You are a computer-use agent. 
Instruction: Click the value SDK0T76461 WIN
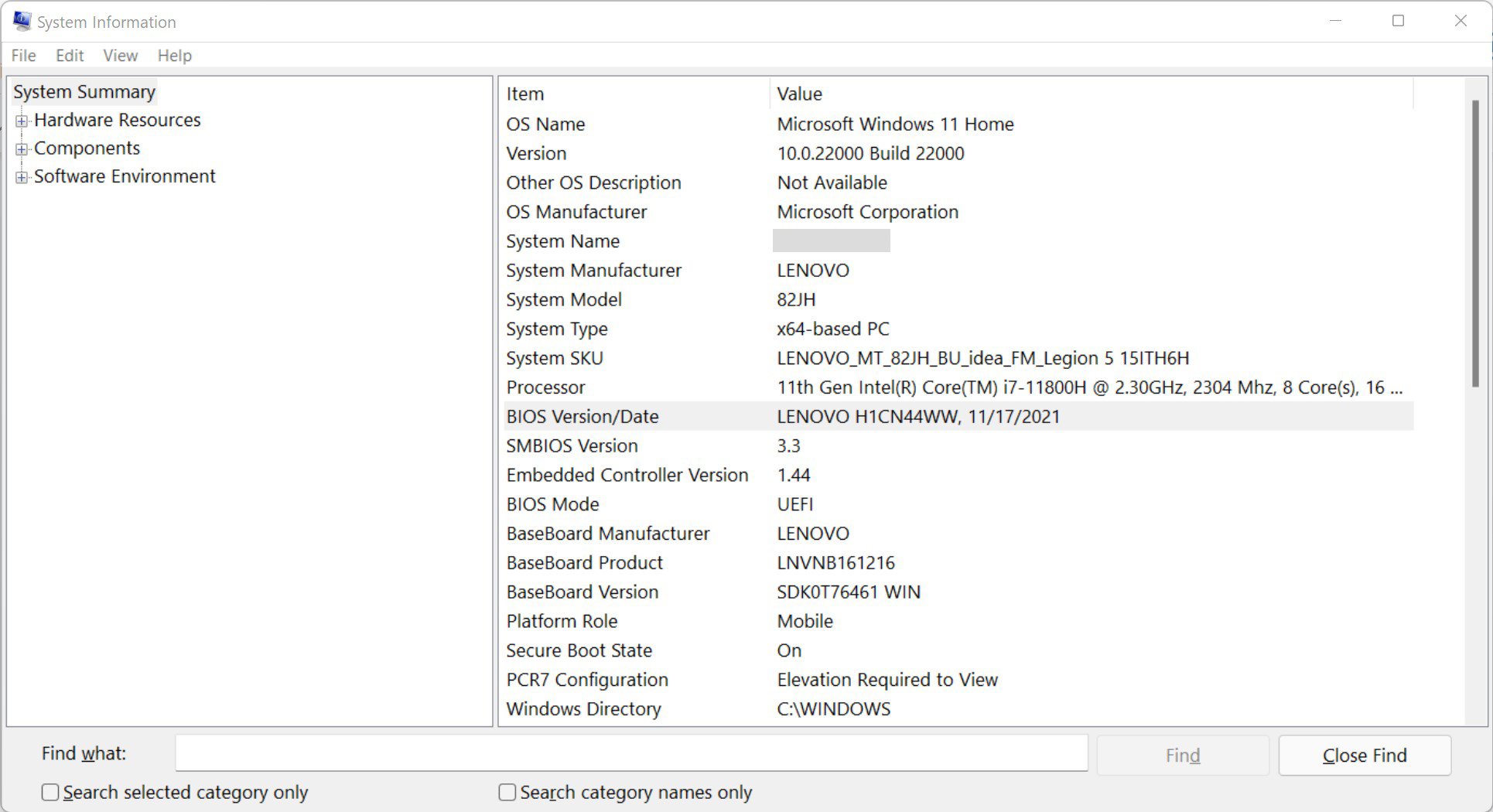[x=849, y=592]
